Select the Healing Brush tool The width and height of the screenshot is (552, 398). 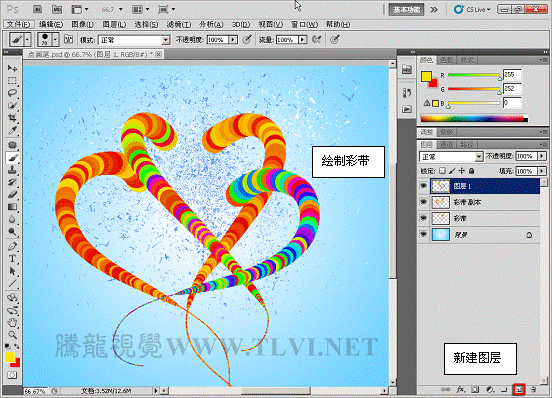(x=12, y=145)
